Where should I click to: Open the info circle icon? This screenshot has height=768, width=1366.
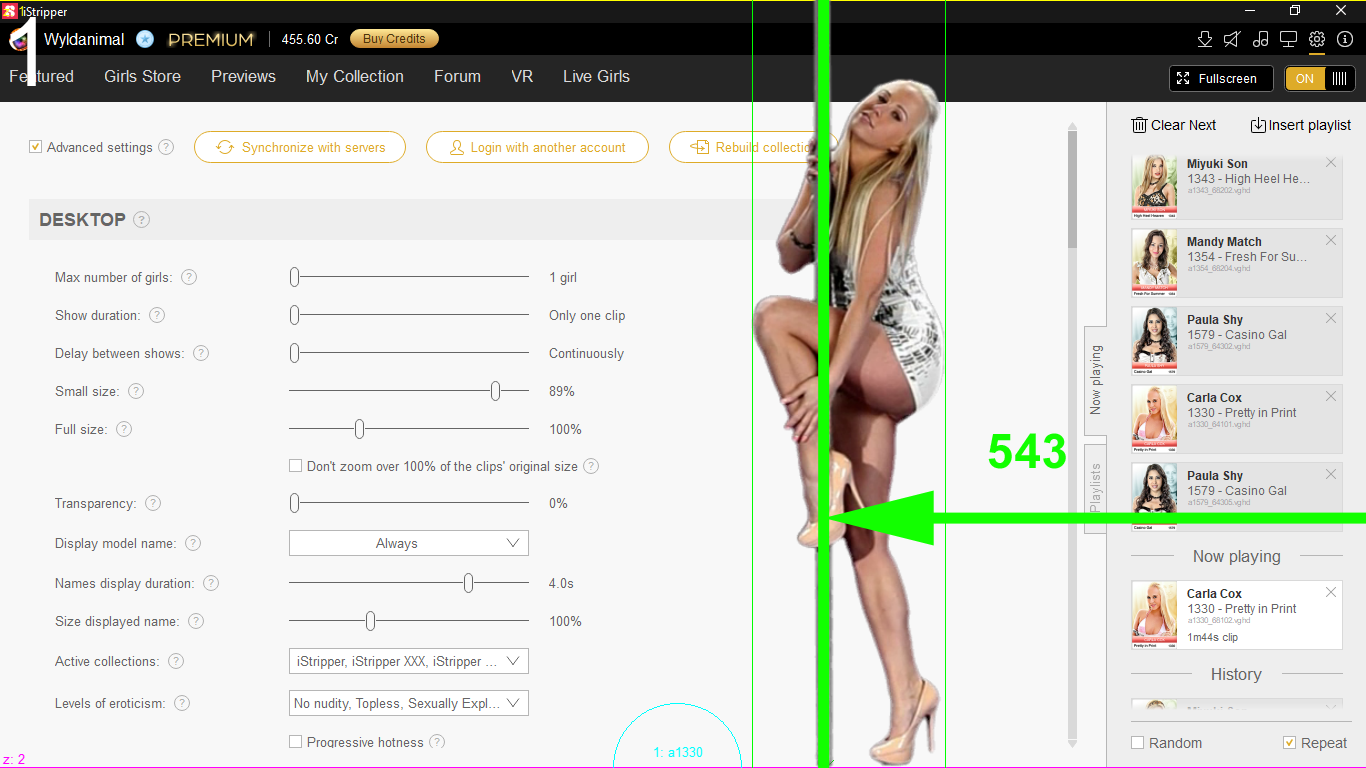[x=1345, y=39]
